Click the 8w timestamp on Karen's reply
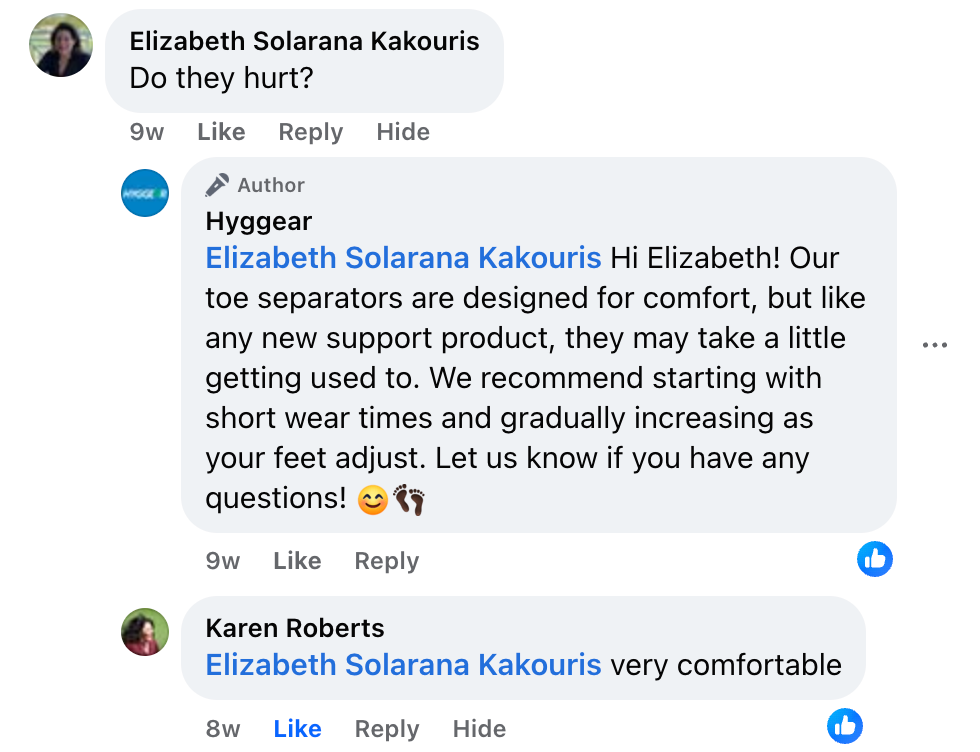Viewport: 980px width, 752px height. coord(223,729)
